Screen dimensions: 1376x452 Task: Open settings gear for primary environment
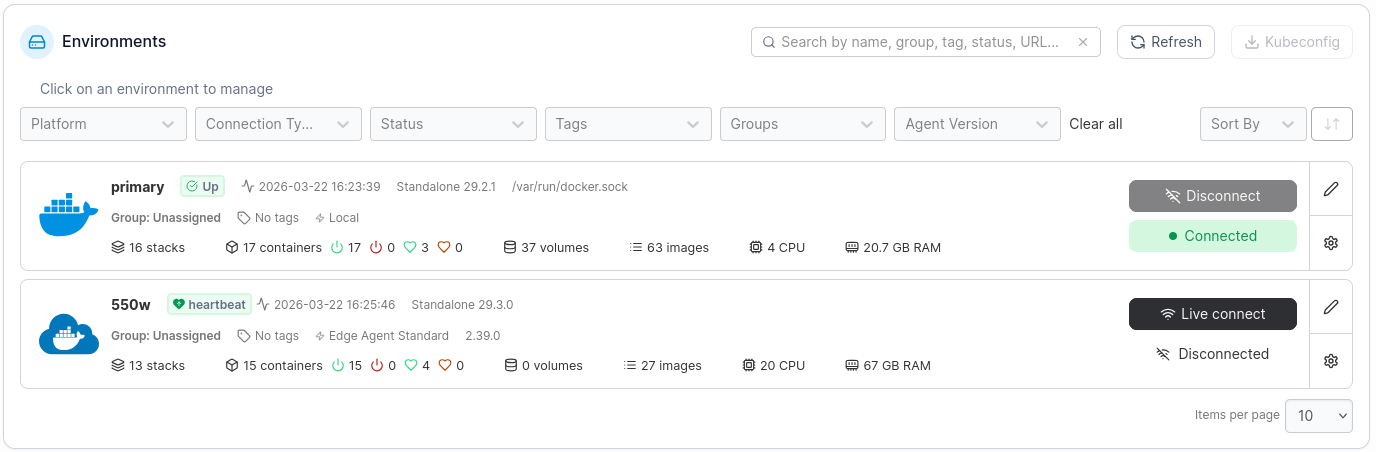pos(1330,243)
